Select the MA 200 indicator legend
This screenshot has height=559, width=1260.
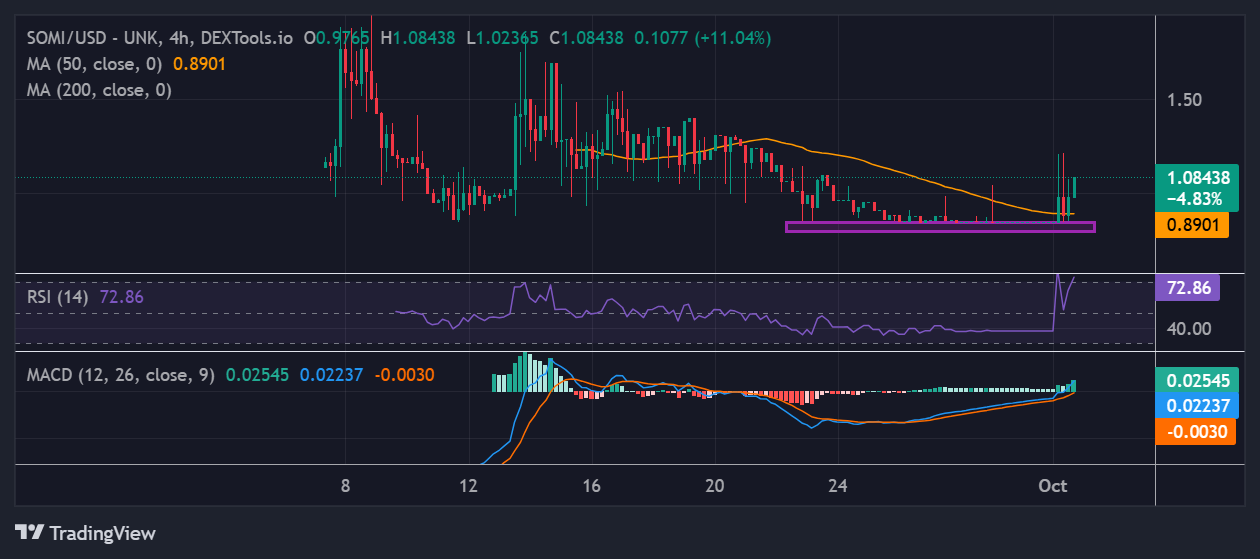point(99,90)
